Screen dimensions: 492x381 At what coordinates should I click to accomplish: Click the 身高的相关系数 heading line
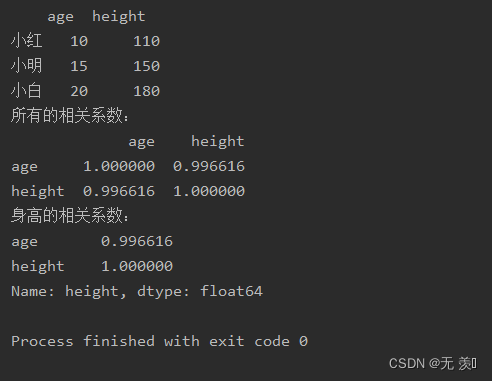pyautogui.click(x=70, y=215)
